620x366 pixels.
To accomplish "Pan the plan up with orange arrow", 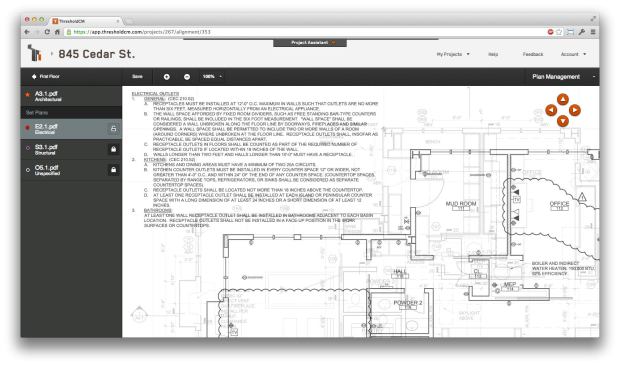I will [563, 99].
